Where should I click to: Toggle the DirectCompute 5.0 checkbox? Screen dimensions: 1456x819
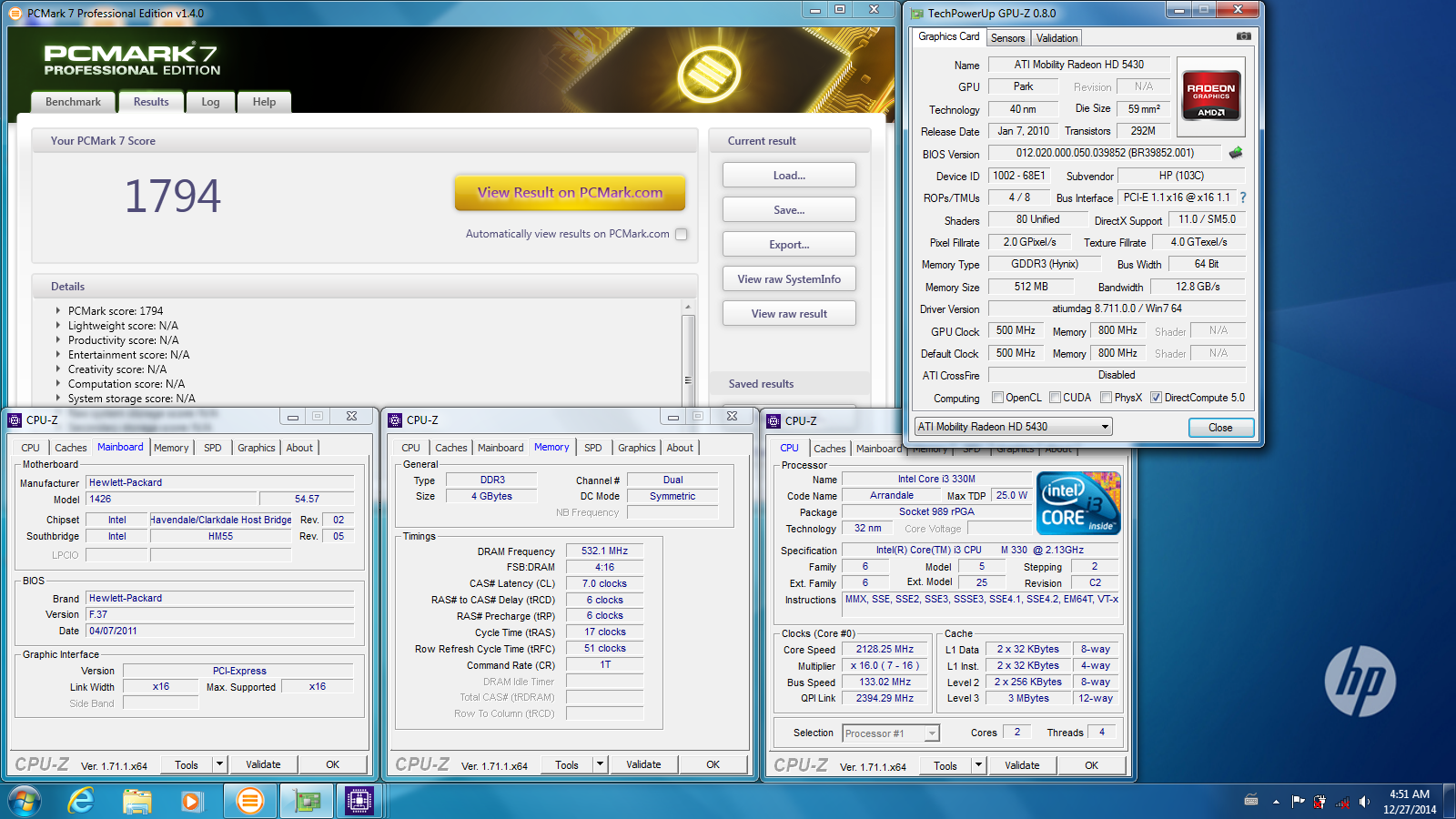[1156, 398]
